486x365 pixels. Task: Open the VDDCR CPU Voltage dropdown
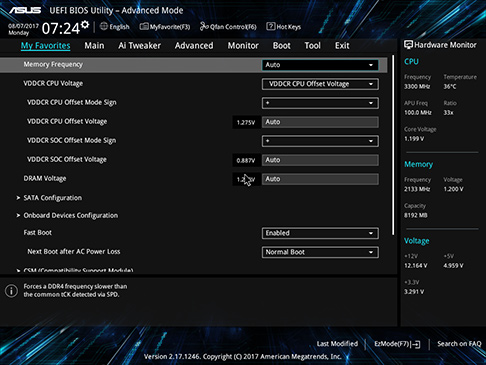pyautogui.click(x=320, y=84)
